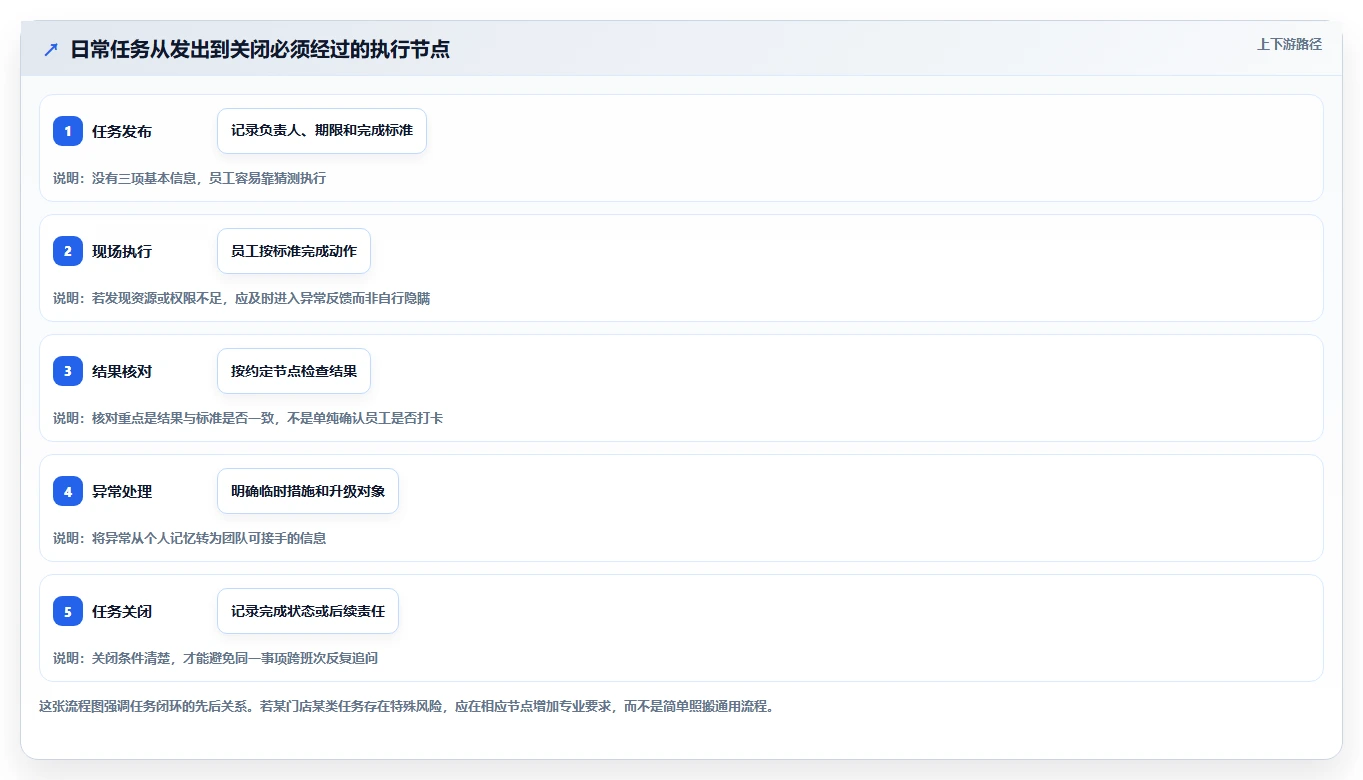Click the note 将异常从个人记忆转为团队可接手的信息
The width and height of the screenshot is (1363, 780).
[x=190, y=538]
